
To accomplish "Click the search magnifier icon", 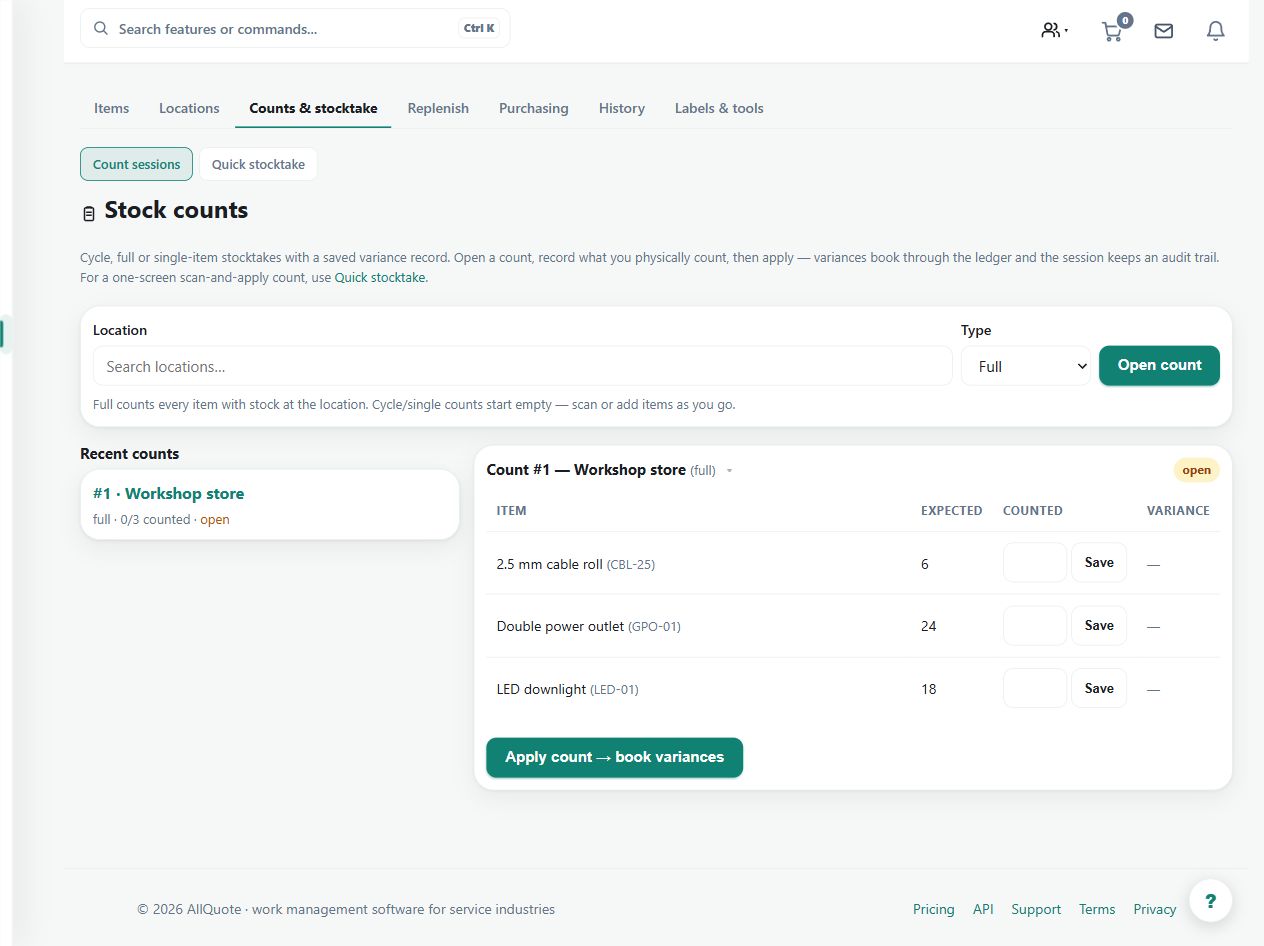I will coord(101,28).
